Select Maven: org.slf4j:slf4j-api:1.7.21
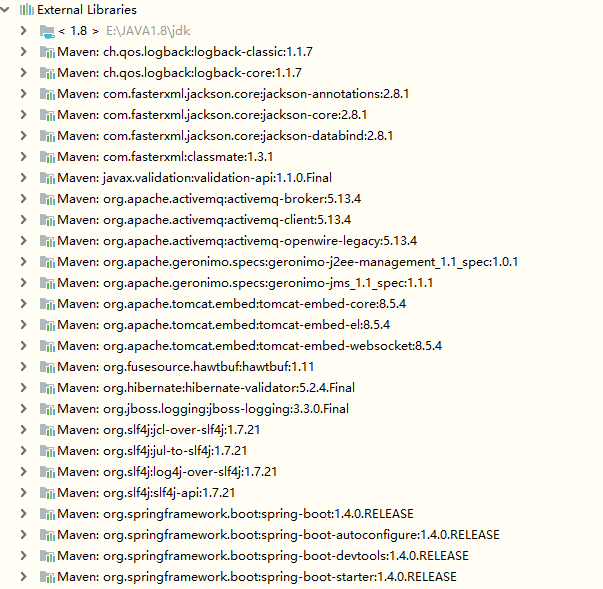 pos(146,493)
